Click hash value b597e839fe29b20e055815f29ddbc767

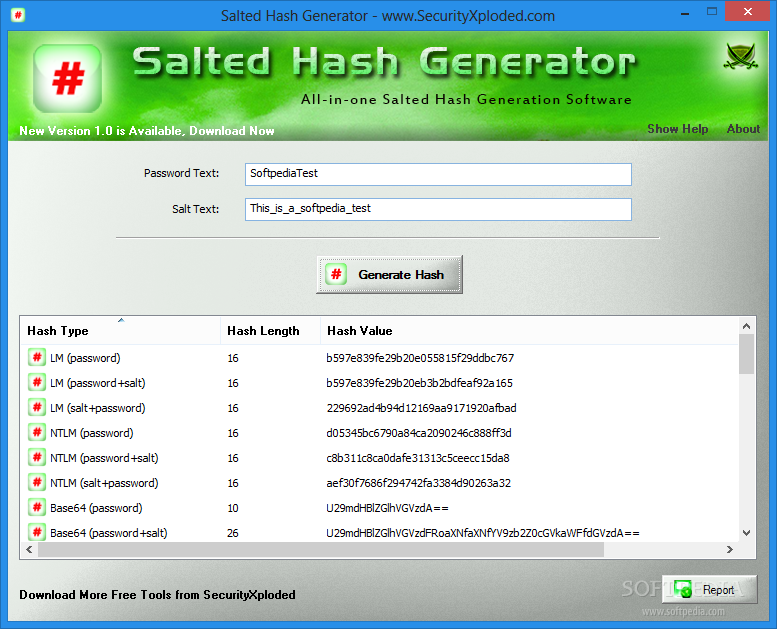tap(420, 358)
